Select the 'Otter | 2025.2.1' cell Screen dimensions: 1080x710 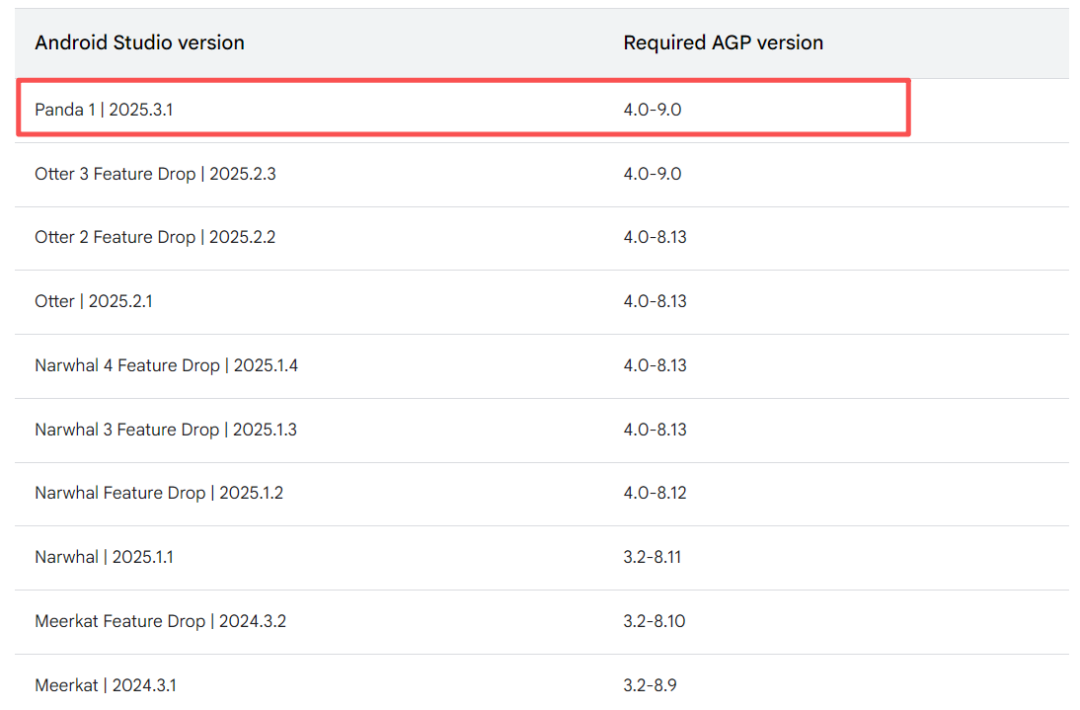click(x=94, y=301)
